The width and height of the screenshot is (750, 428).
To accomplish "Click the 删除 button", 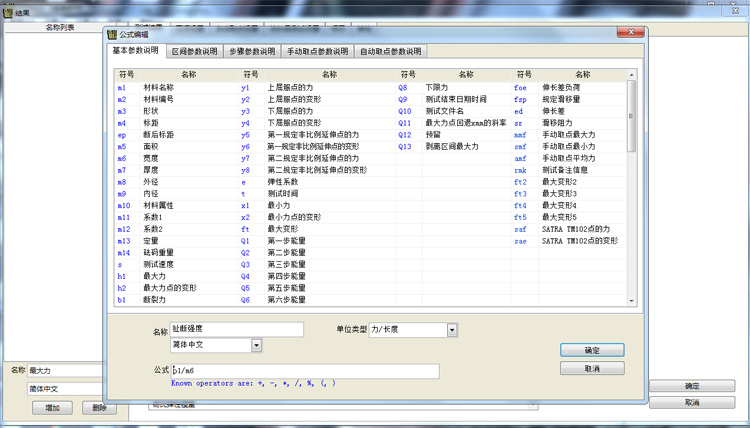I will [98, 407].
